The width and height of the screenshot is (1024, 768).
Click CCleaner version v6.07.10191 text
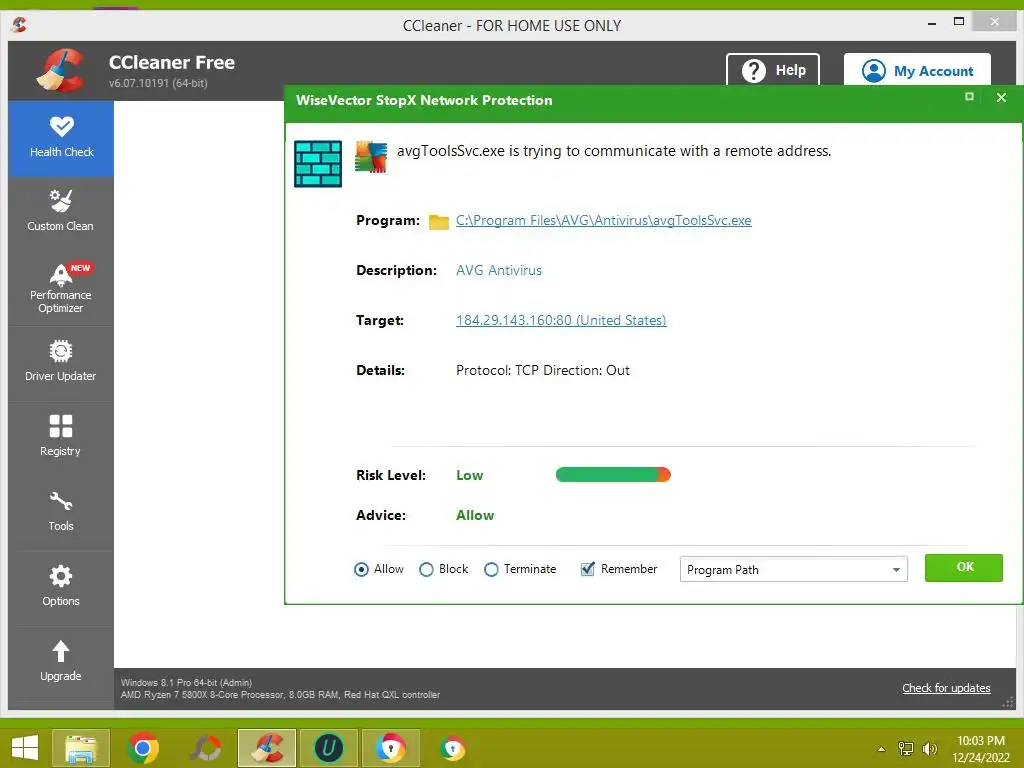click(x=158, y=83)
